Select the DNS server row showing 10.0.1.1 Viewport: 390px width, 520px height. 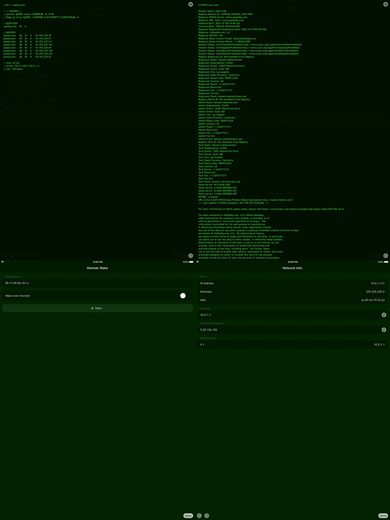[x=292, y=345]
